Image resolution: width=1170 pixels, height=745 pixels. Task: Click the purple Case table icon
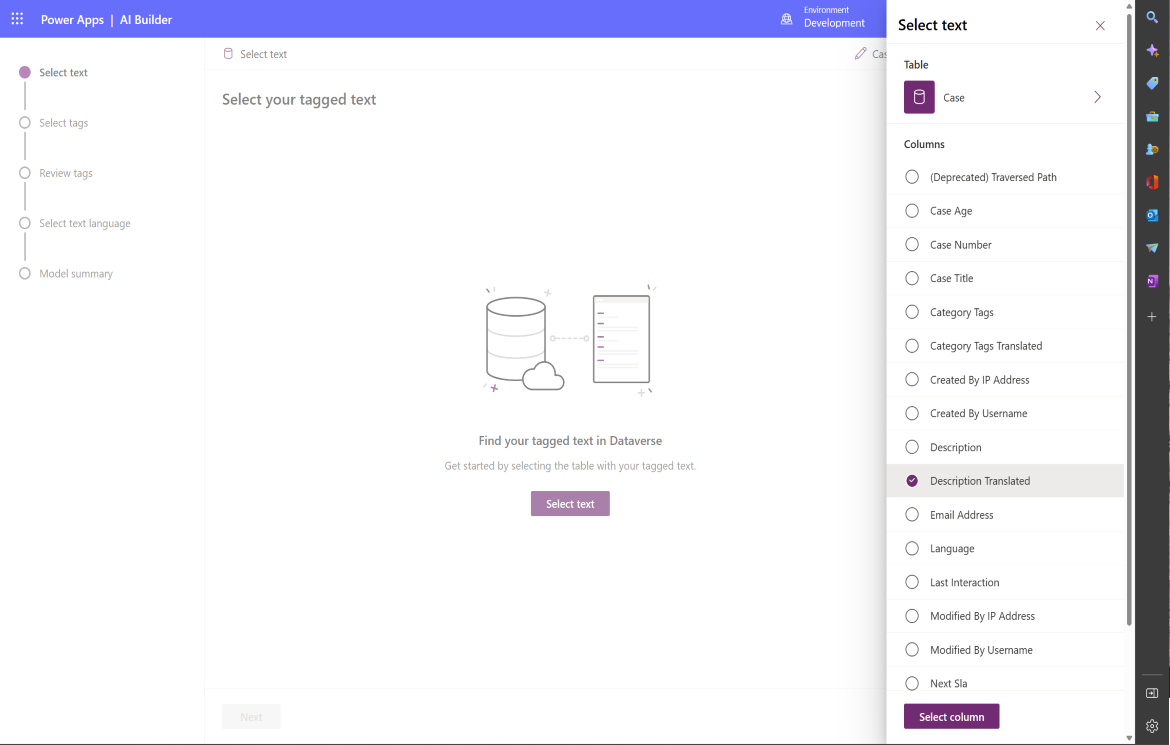tap(919, 97)
